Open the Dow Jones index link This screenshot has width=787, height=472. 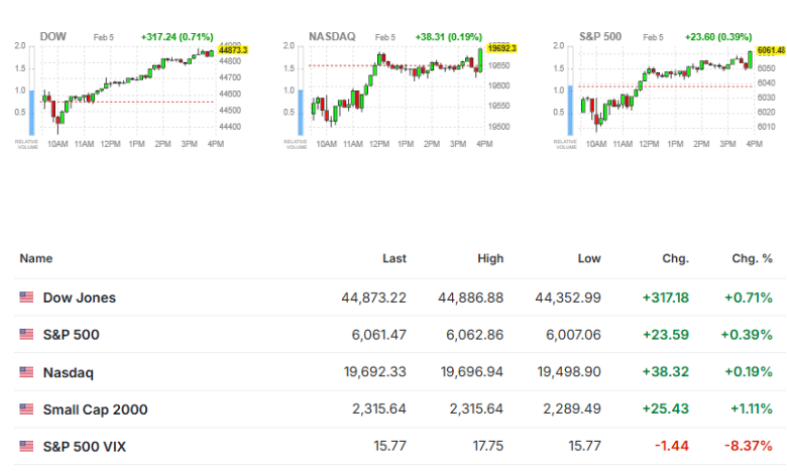pyautogui.click(x=79, y=298)
